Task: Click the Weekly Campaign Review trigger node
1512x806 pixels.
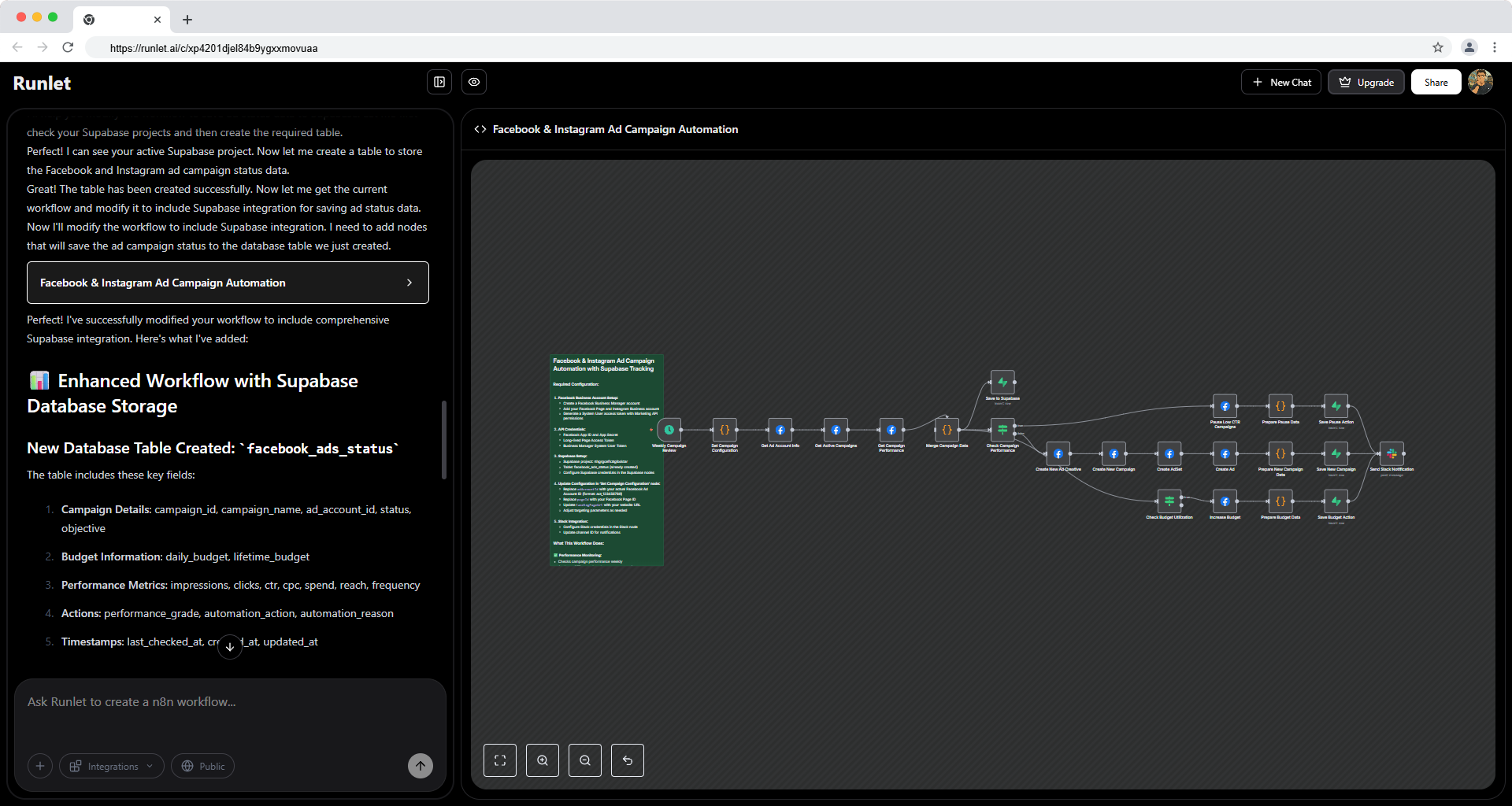Action: (669, 430)
